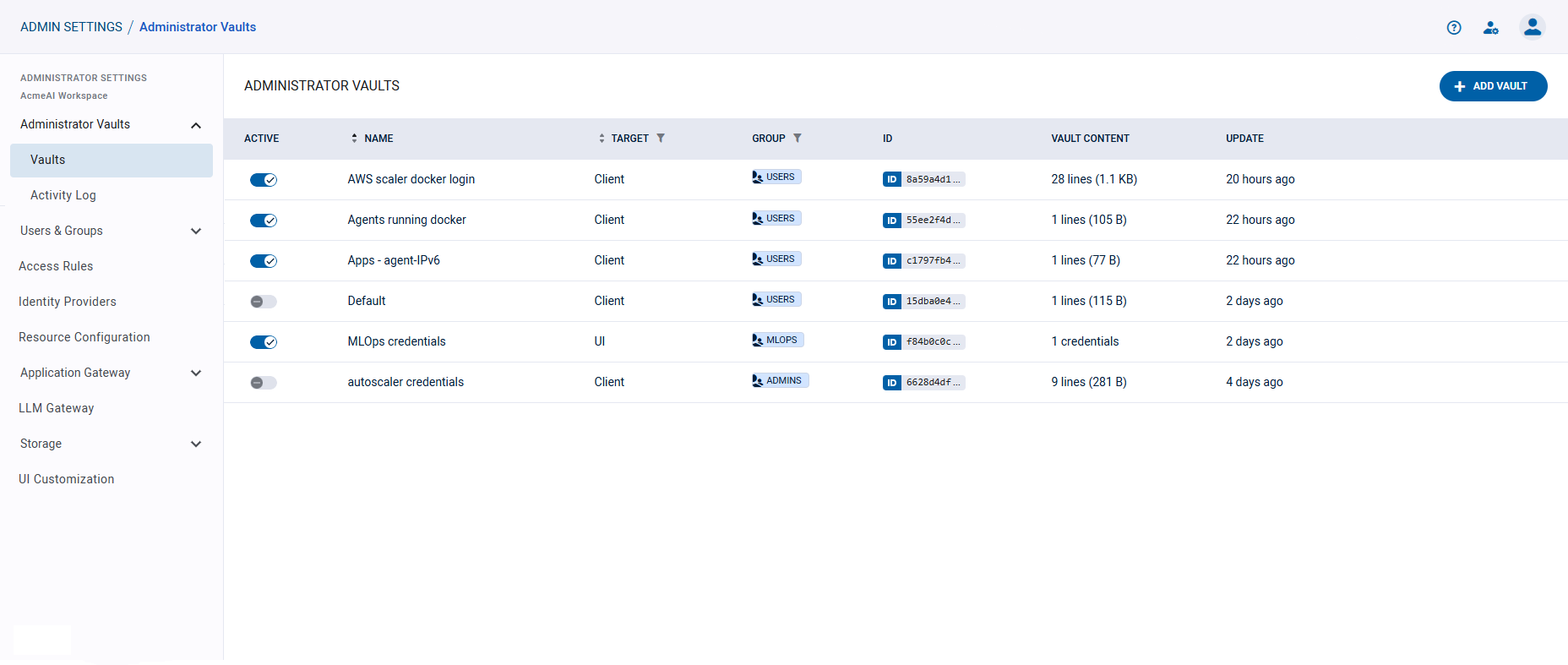
Task: Disable the AWS scaler docker login vault
Action: (264, 179)
